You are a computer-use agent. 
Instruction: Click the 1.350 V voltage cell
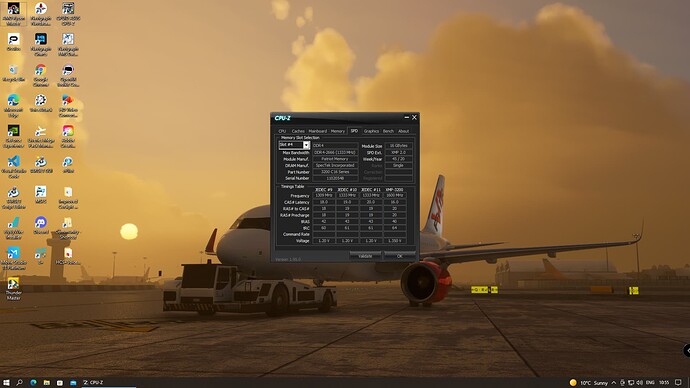(x=395, y=241)
